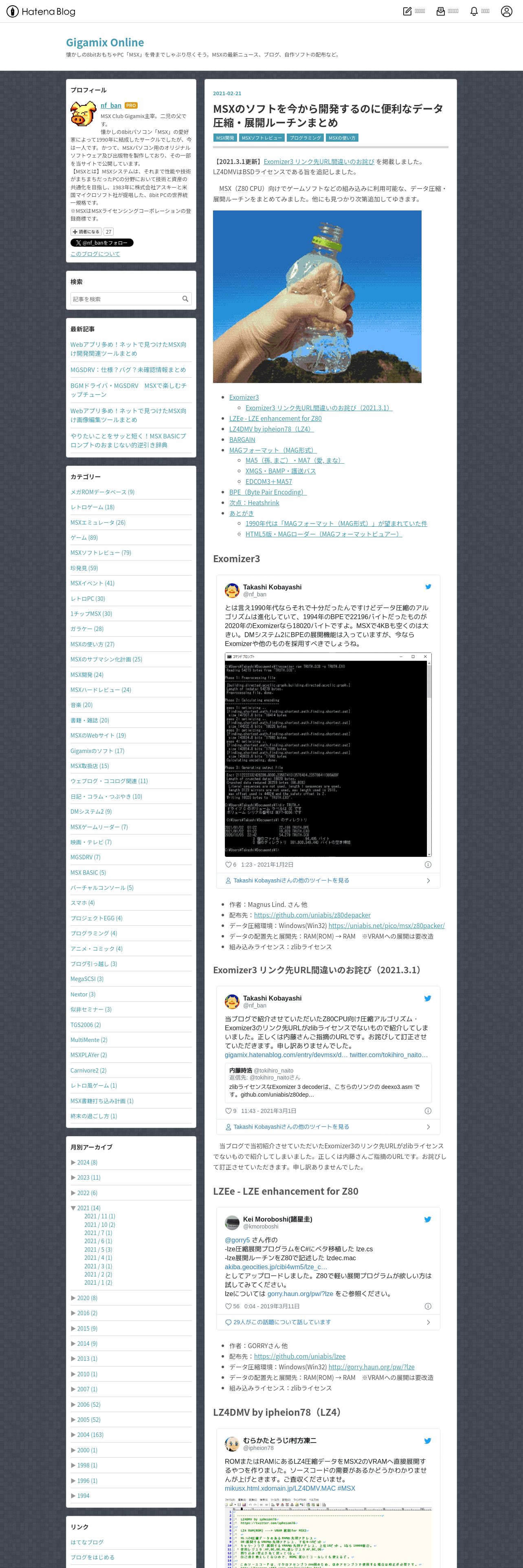Open the 2021 / 11 (1) month archive
The image size is (523, 1568).
tap(100, 1216)
